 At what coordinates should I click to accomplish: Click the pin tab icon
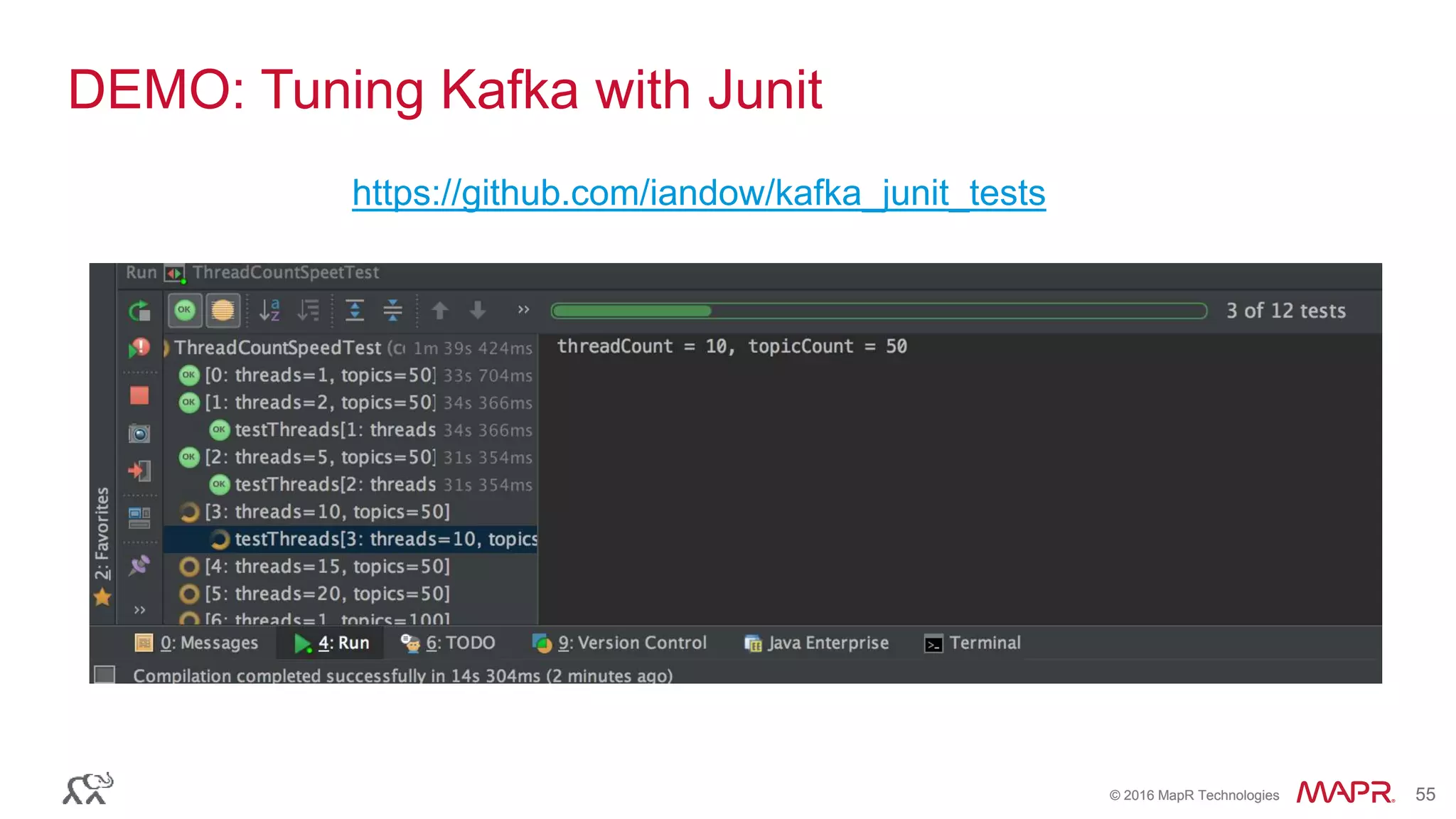coord(139,565)
